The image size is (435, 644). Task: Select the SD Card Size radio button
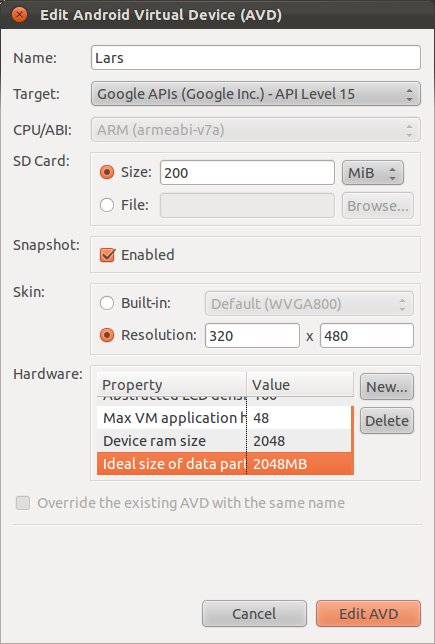(x=107, y=172)
